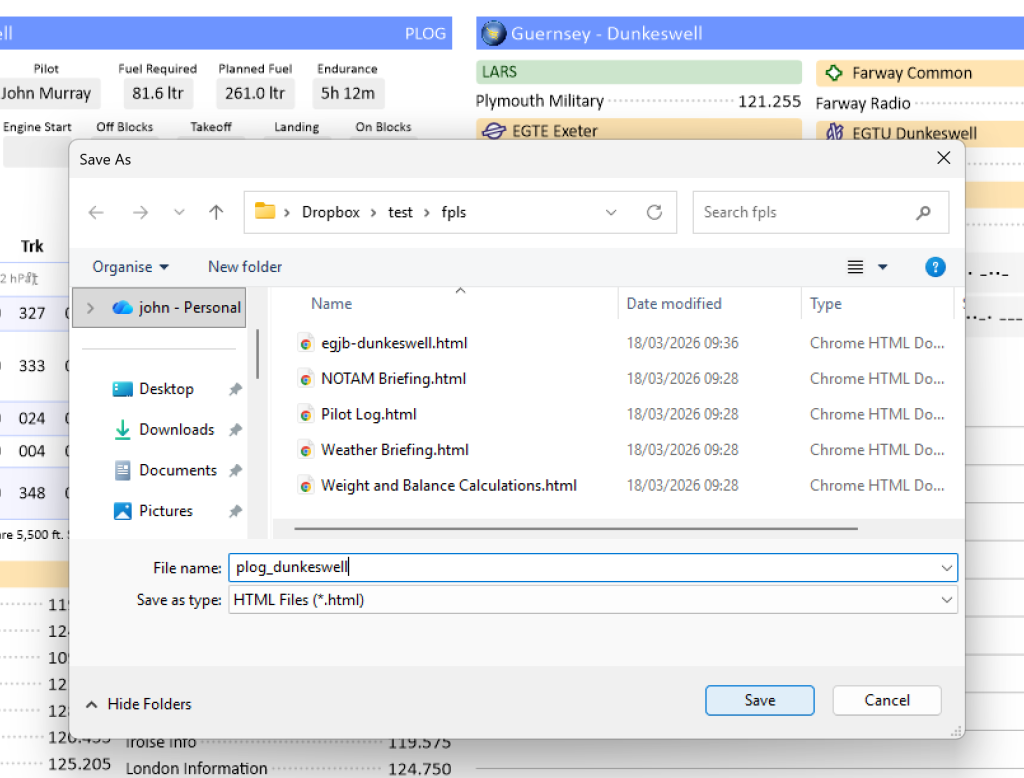Image resolution: width=1024 pixels, height=778 pixels.
Task: Click the horizontal scrollbar in file list
Action: pos(576,528)
